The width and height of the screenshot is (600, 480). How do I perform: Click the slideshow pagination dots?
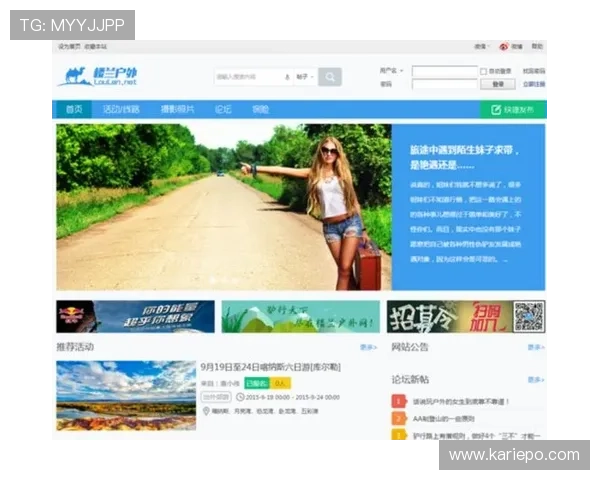click(x=224, y=280)
